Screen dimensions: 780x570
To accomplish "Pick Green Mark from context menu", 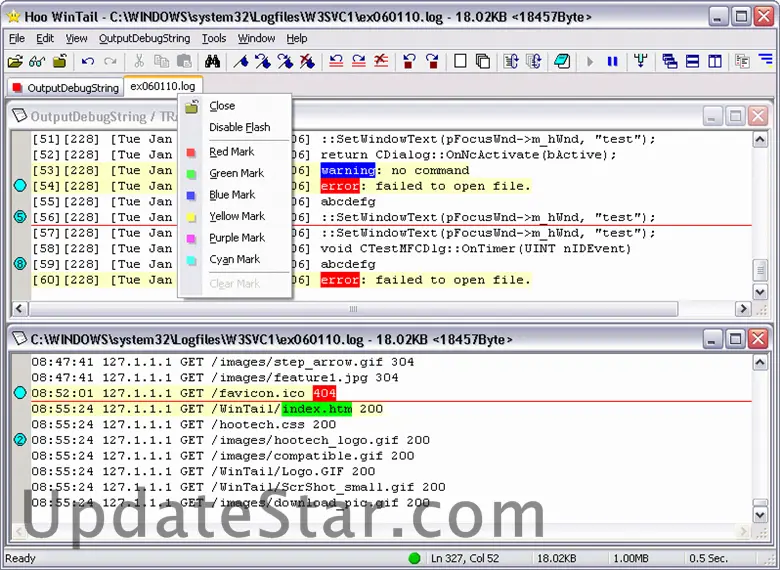I will [236, 173].
